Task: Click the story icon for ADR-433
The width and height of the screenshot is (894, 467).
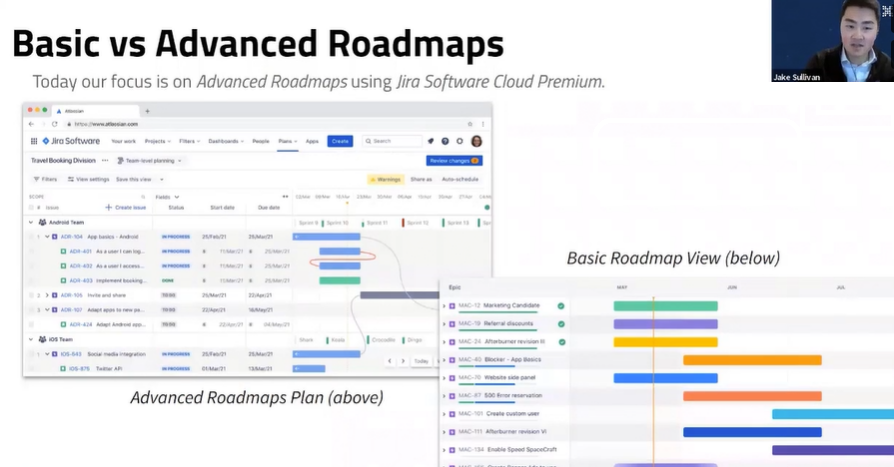Action: coord(63,281)
